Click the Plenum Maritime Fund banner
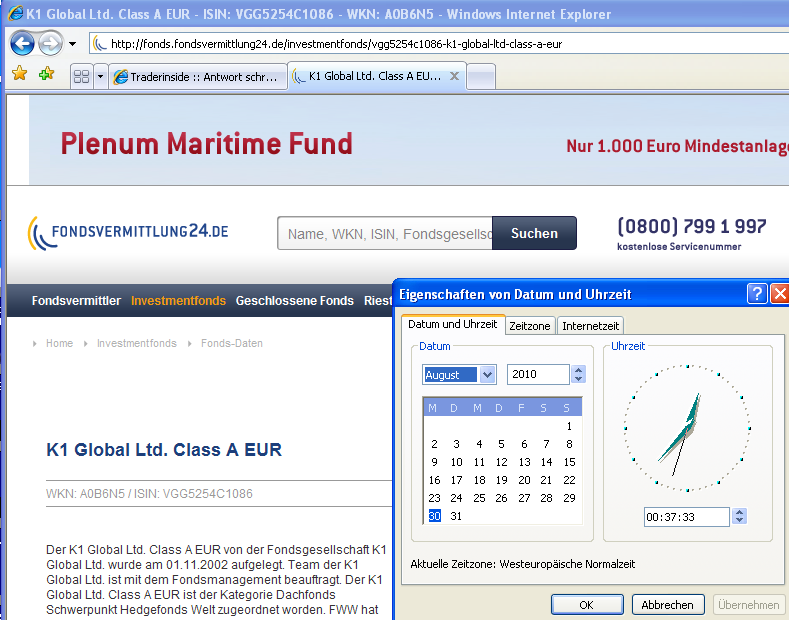789x620 pixels. [409, 140]
